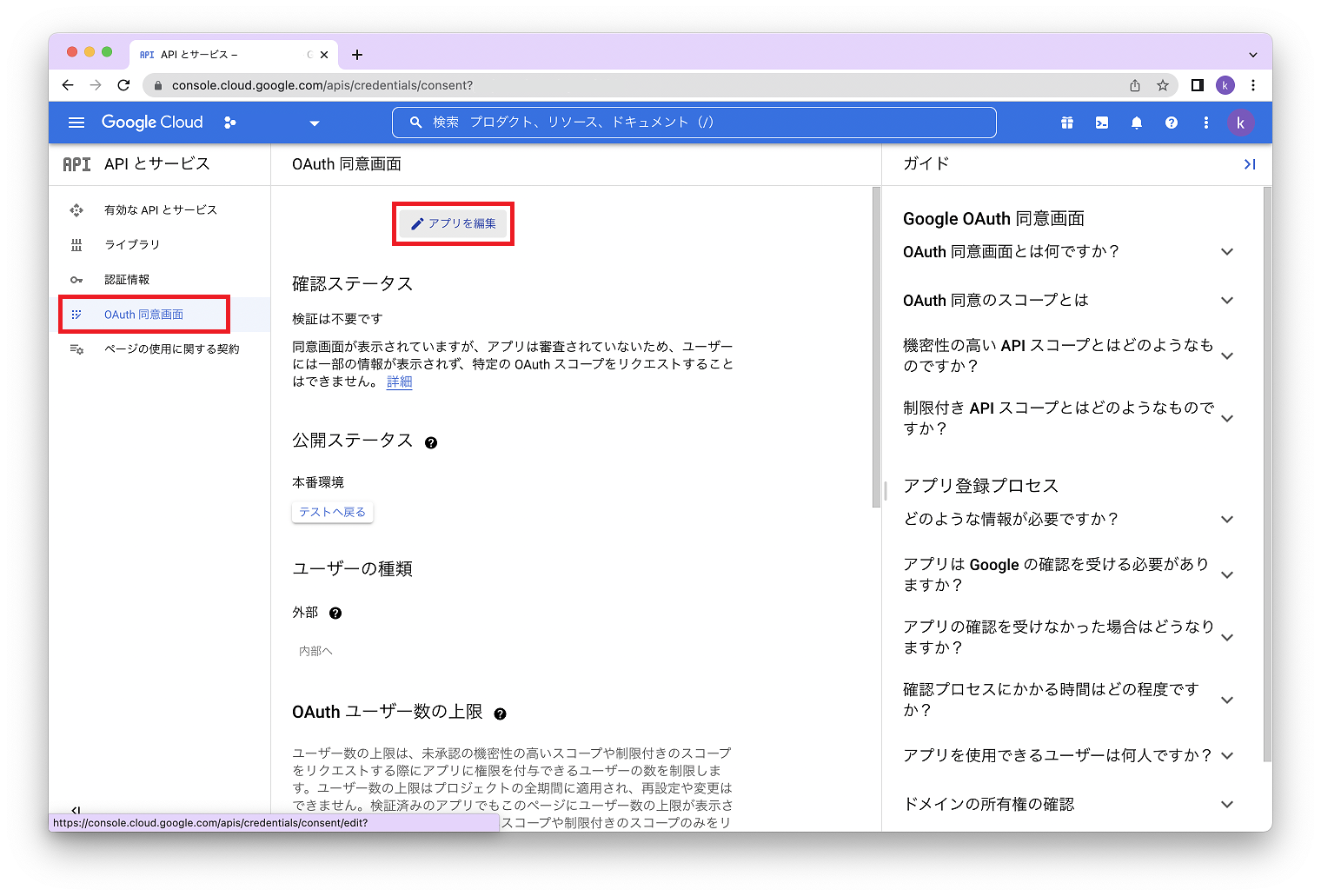Screen dimensions: 1321x896
Task: Bookmark this page with star icon
Action: (x=1163, y=85)
